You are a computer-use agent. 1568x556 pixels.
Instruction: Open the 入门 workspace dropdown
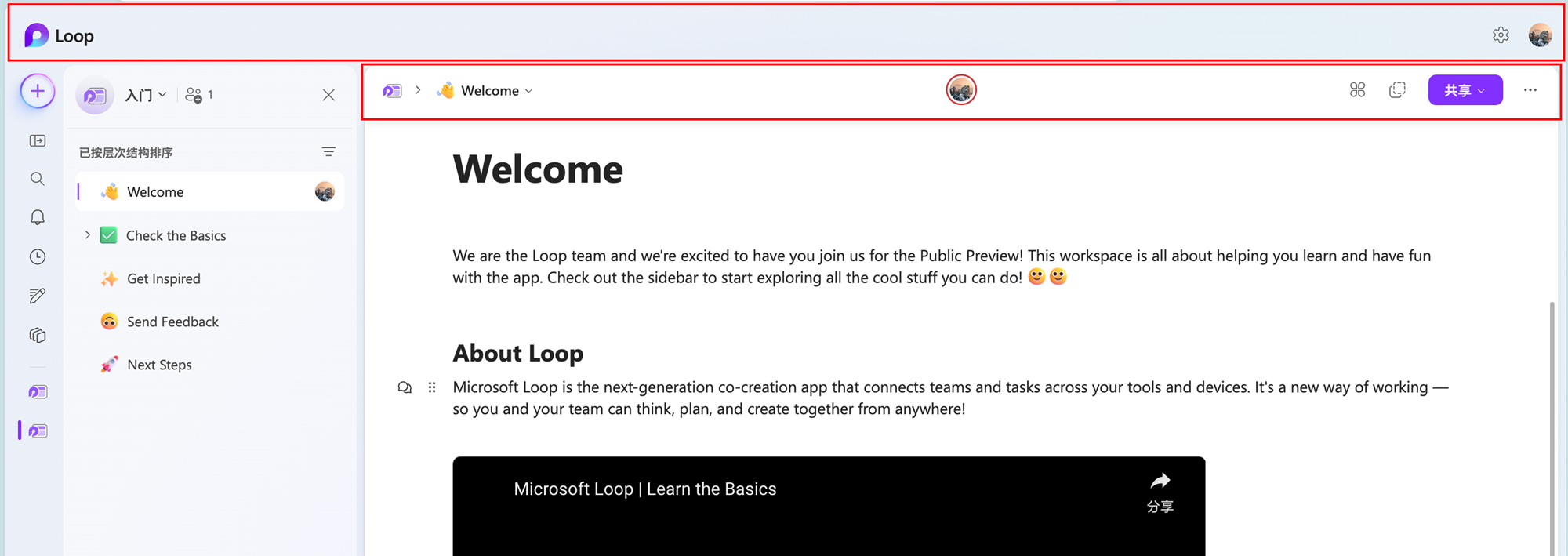click(x=146, y=95)
